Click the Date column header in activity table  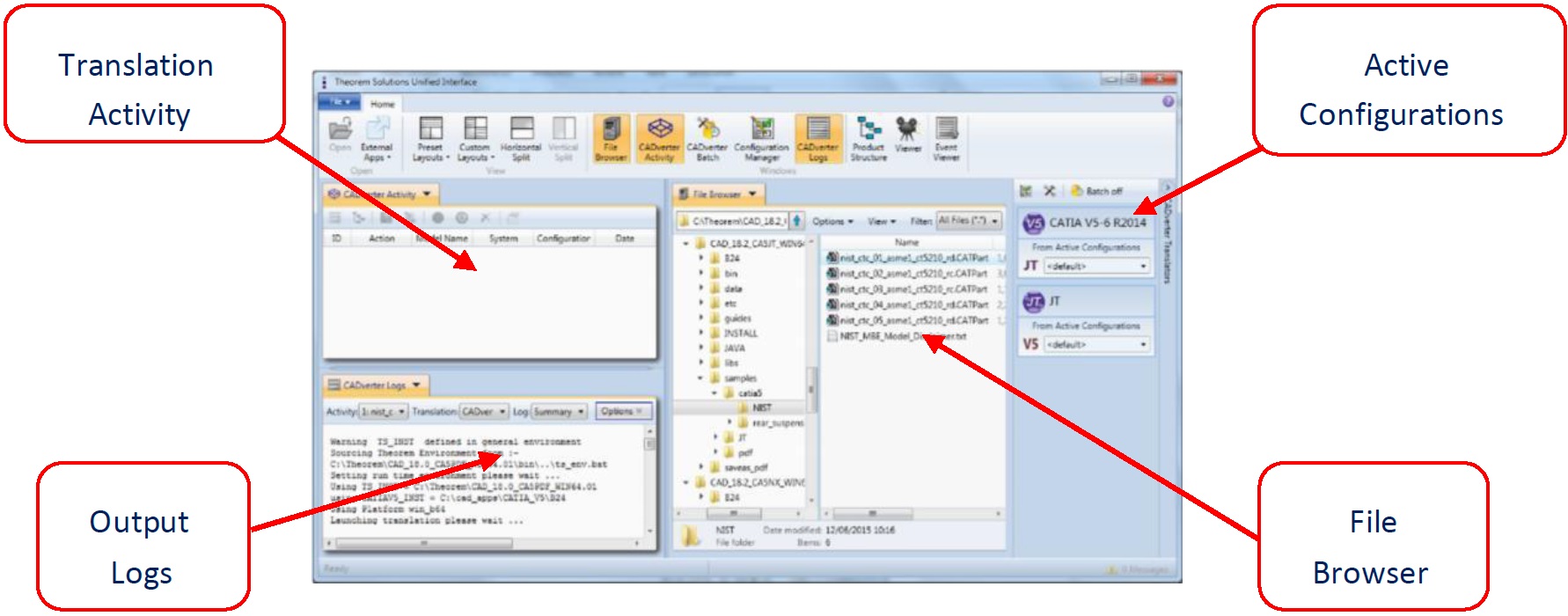tap(625, 238)
